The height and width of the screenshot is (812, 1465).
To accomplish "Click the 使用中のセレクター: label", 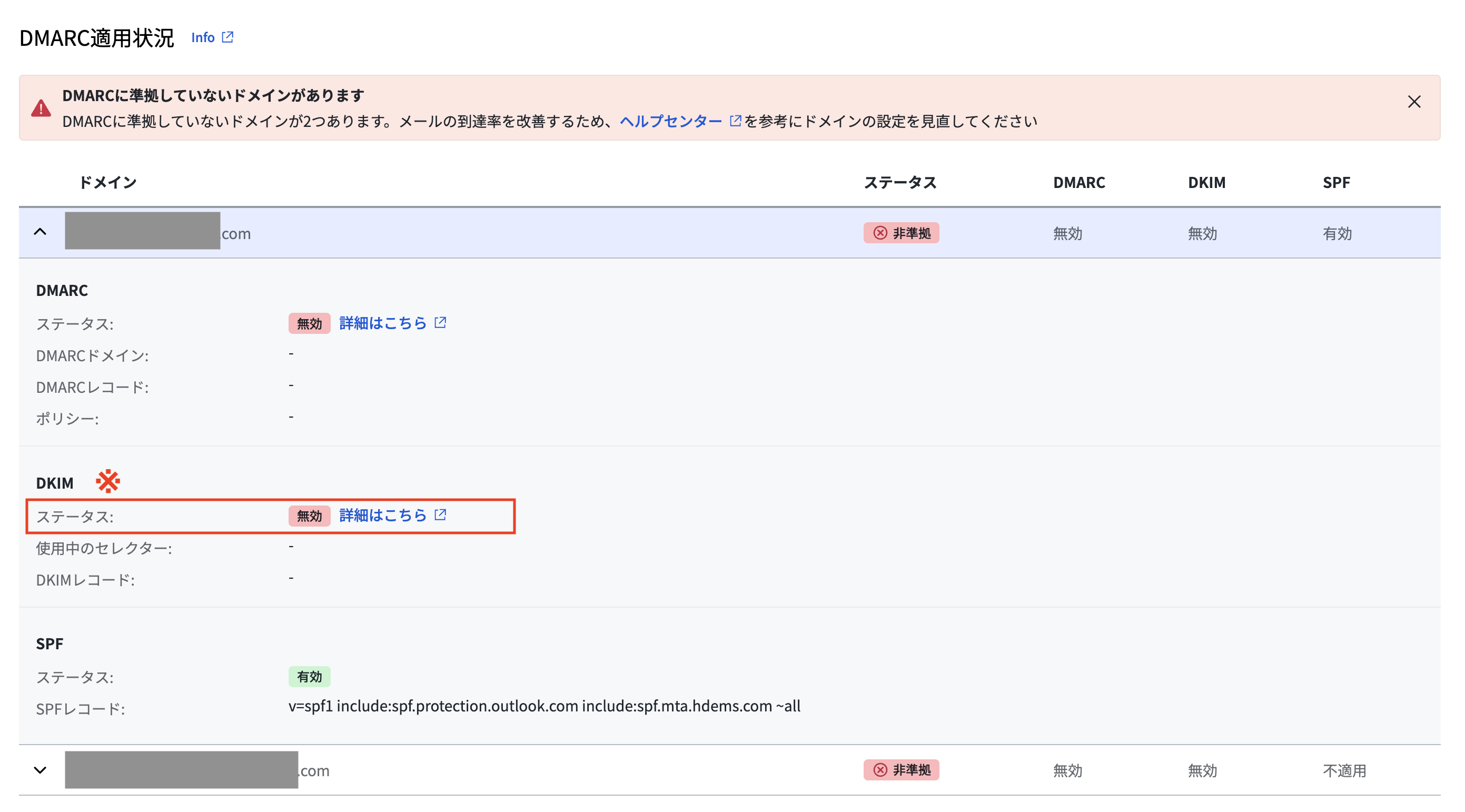I will [104, 548].
